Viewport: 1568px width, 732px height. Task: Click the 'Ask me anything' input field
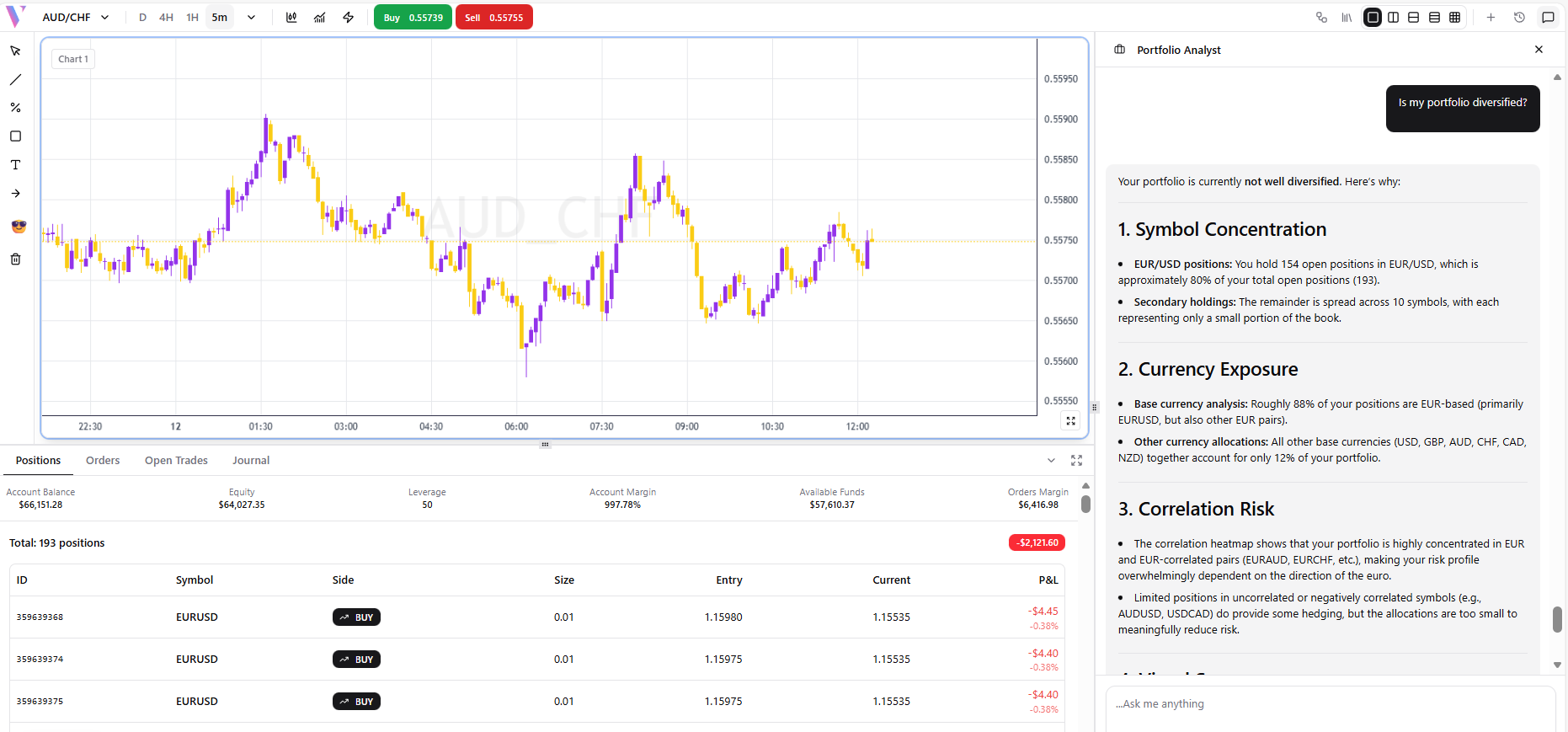click(x=1330, y=704)
